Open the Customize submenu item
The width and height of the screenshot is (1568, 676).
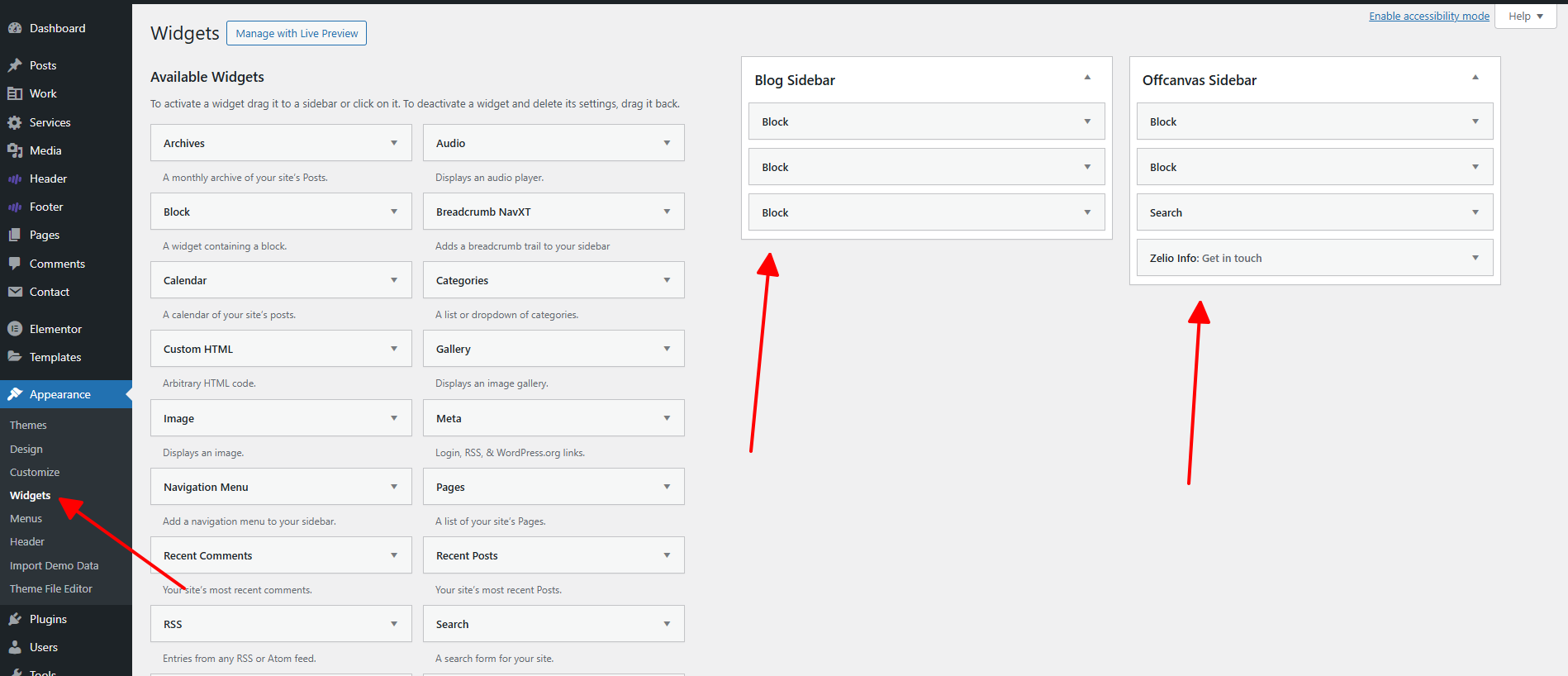(35, 472)
